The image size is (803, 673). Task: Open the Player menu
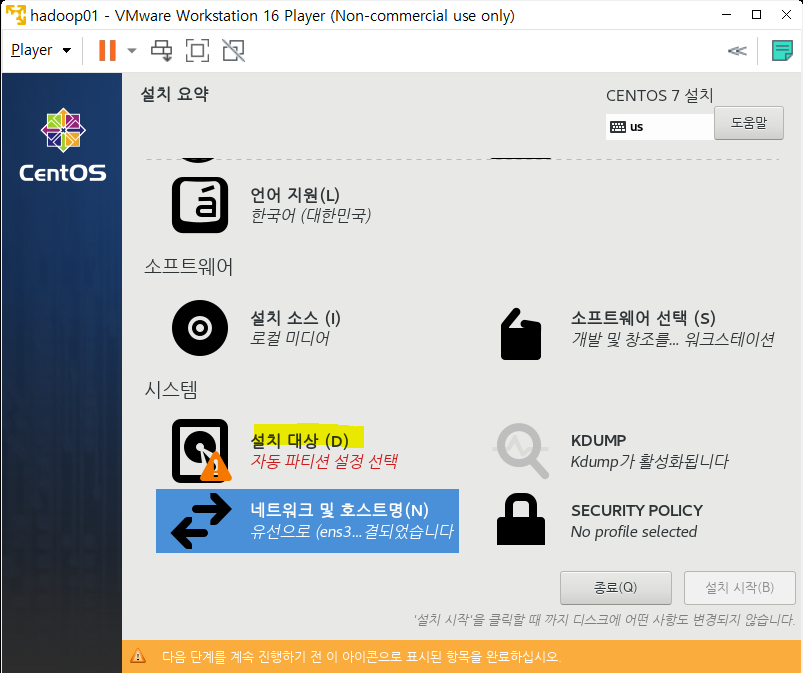[x=40, y=50]
